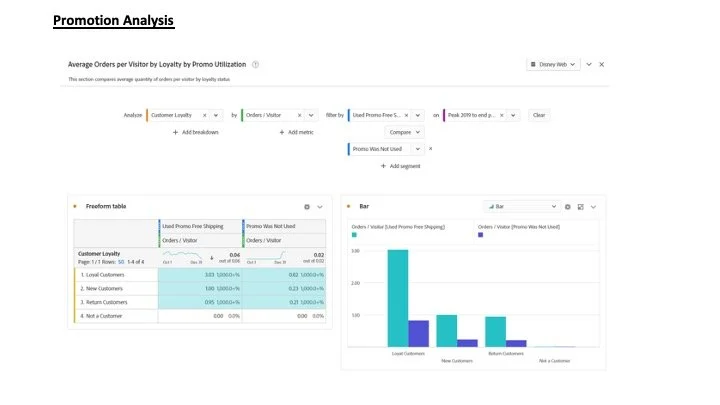Click the Freeform table orange data-source dot

75,206
